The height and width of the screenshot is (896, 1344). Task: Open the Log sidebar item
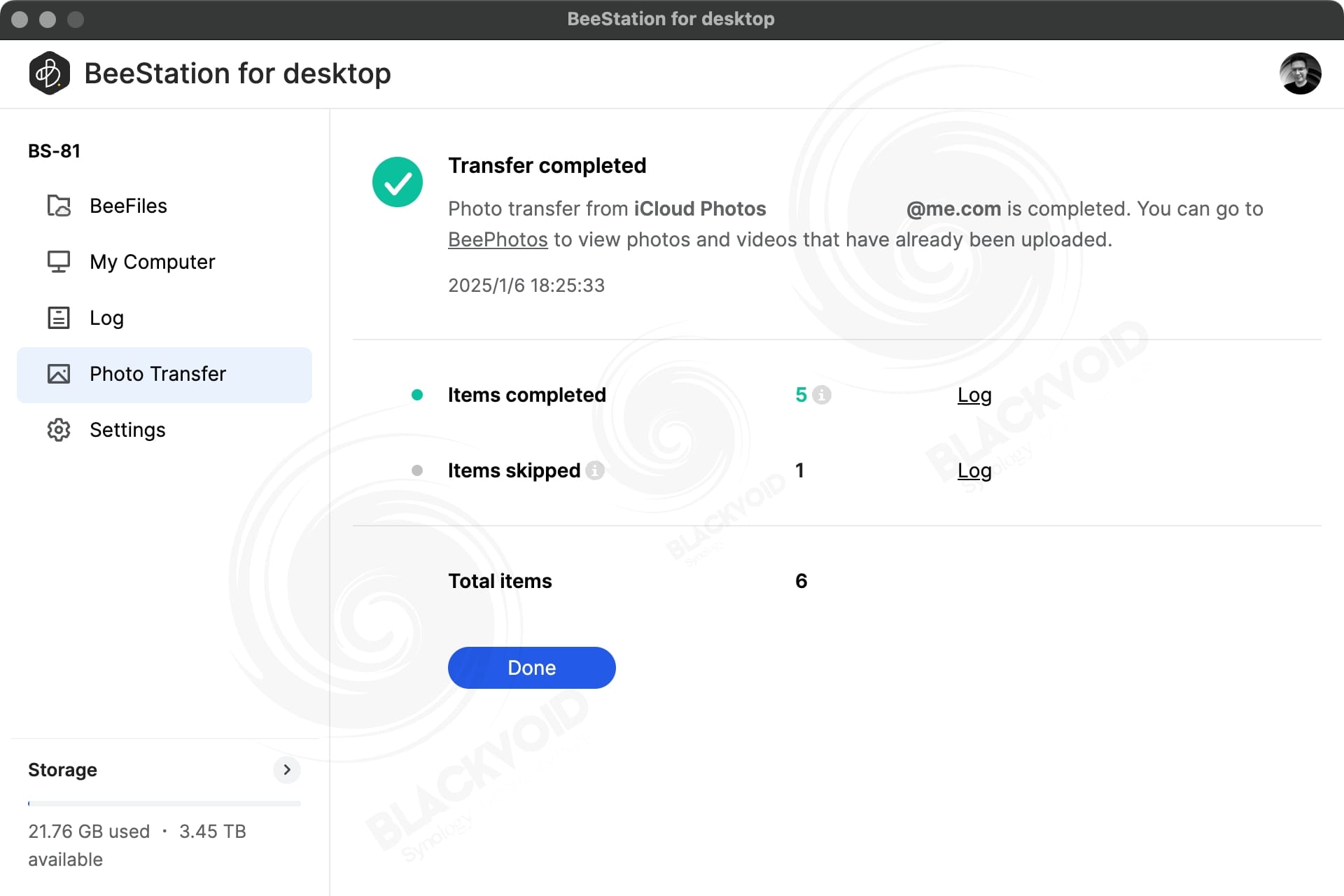[x=164, y=318]
